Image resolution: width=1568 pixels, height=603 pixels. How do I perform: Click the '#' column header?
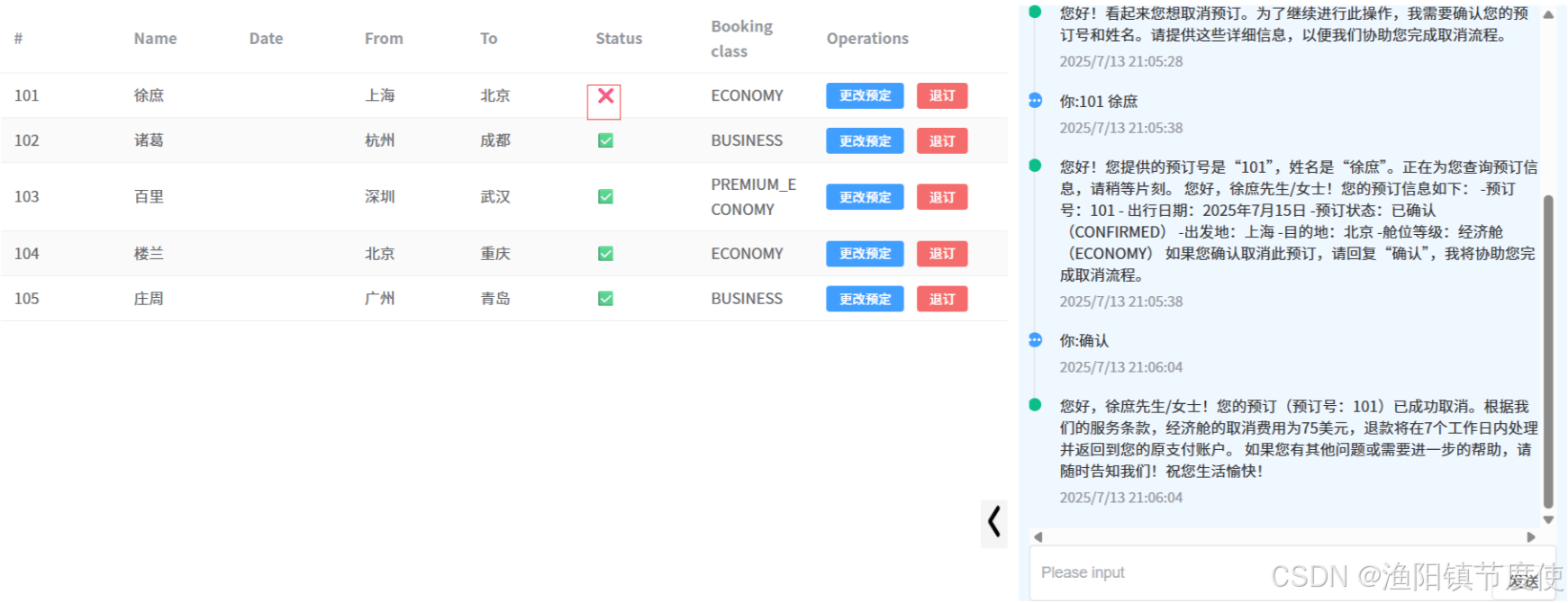(x=18, y=39)
